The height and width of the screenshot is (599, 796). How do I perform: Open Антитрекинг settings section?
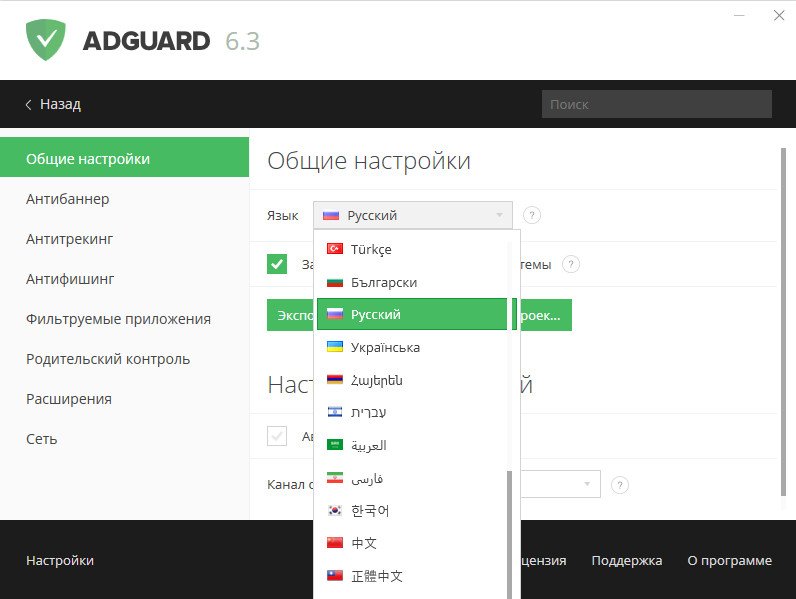coord(124,239)
